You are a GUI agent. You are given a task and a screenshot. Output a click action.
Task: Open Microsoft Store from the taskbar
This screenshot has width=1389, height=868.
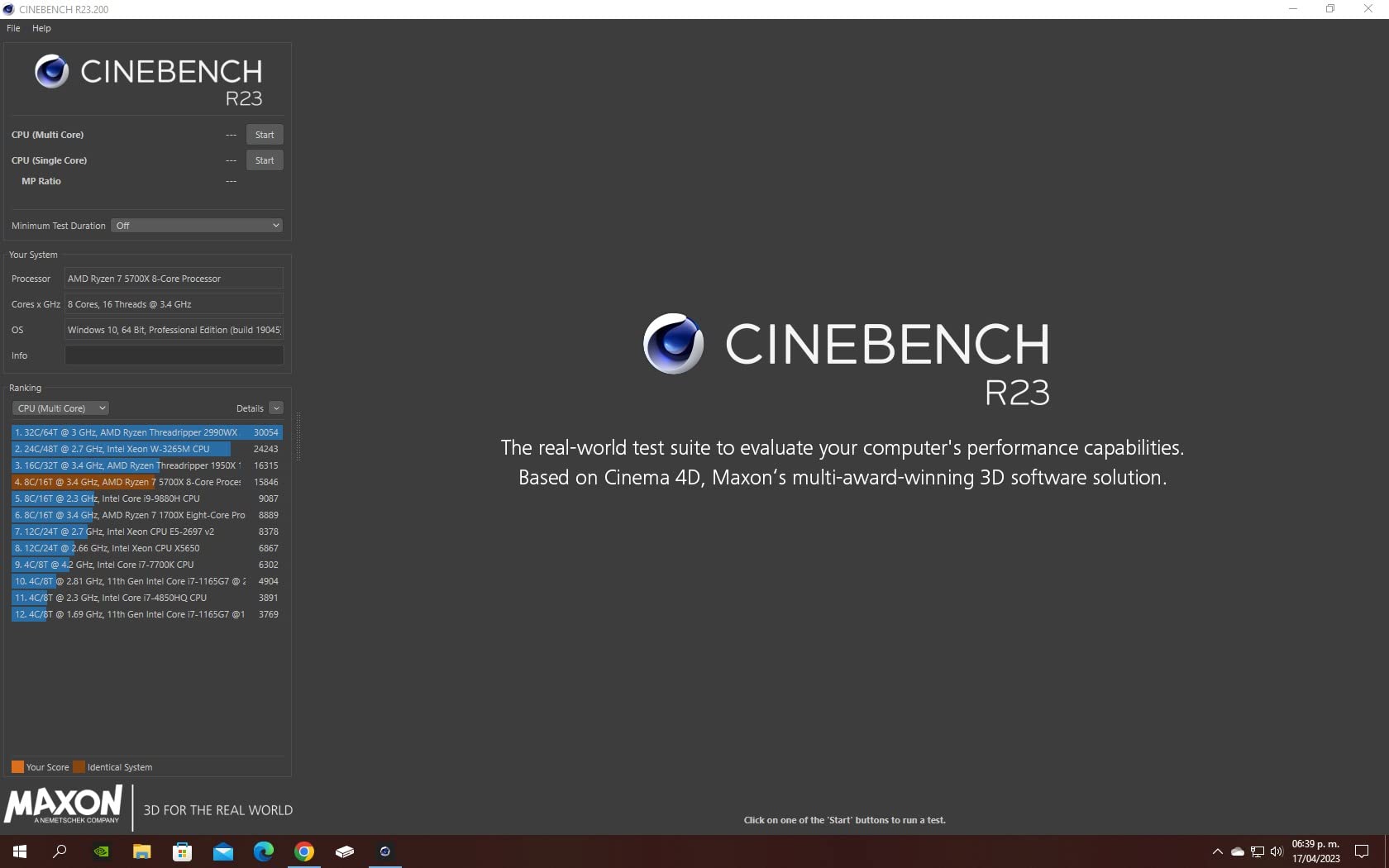click(182, 851)
